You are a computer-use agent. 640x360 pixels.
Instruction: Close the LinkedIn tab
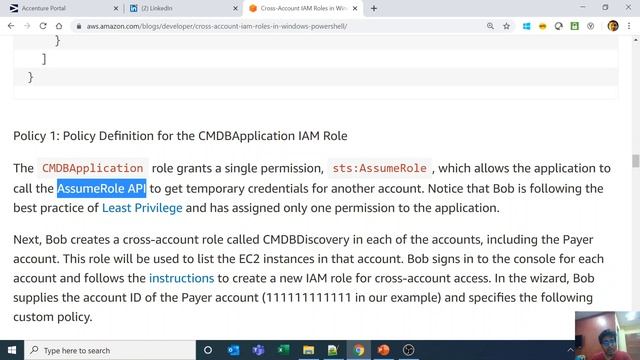tap(235, 8)
